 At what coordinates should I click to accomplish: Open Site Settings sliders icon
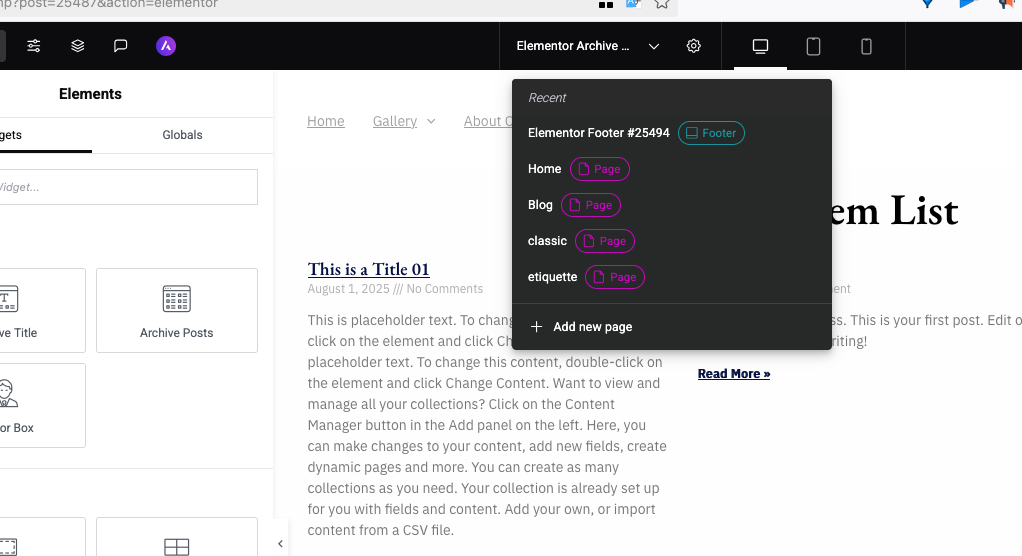click(x=34, y=46)
